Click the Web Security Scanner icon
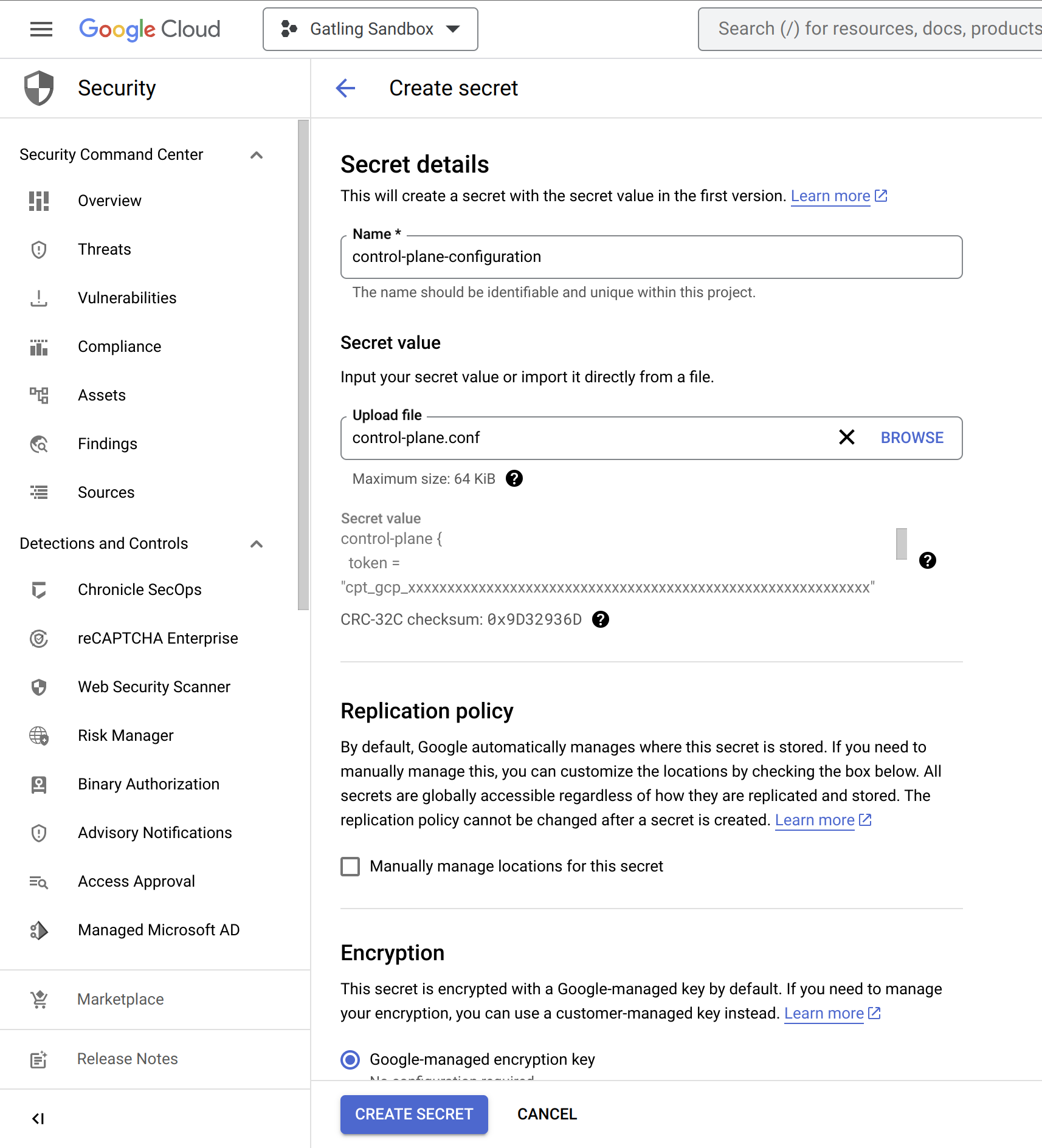The width and height of the screenshot is (1042, 1148). coord(39,687)
